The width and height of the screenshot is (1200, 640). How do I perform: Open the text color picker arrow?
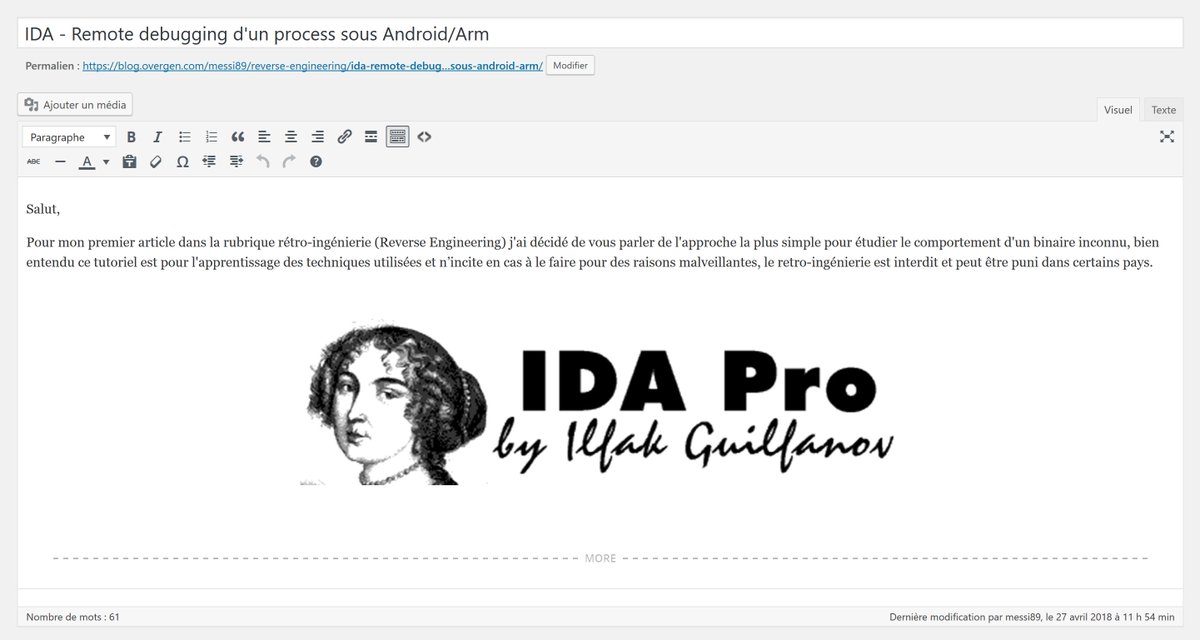pyautogui.click(x=106, y=161)
